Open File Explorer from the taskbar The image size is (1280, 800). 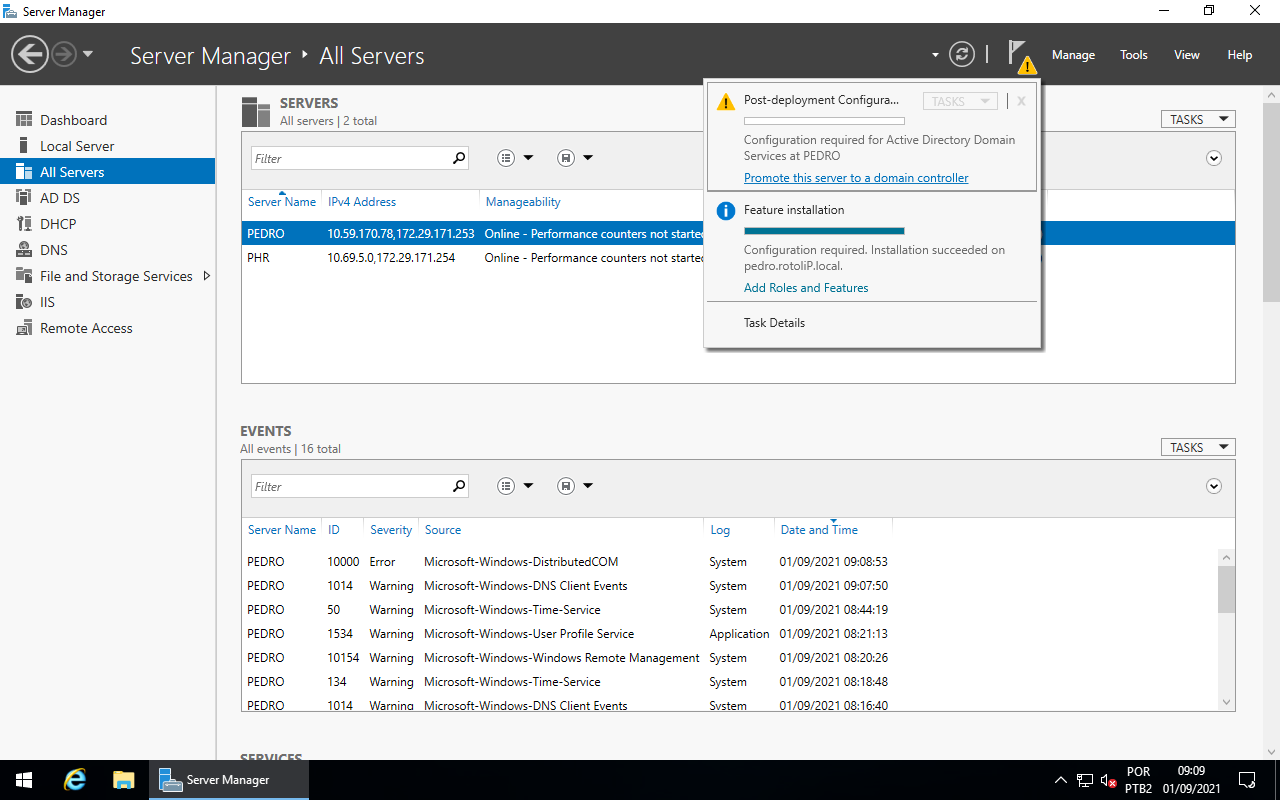click(123, 779)
